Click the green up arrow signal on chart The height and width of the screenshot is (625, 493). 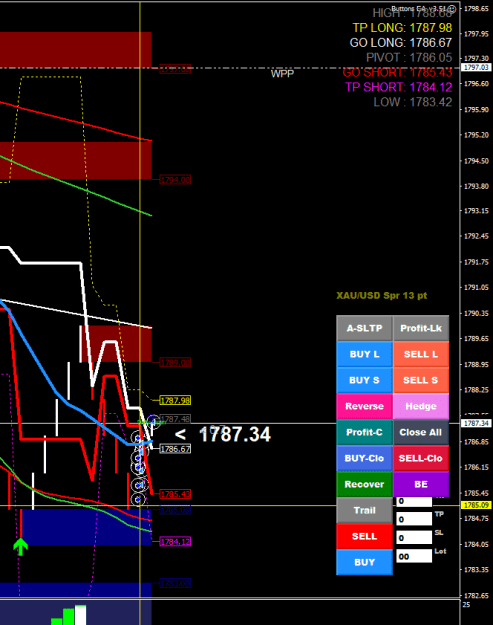(x=20, y=546)
